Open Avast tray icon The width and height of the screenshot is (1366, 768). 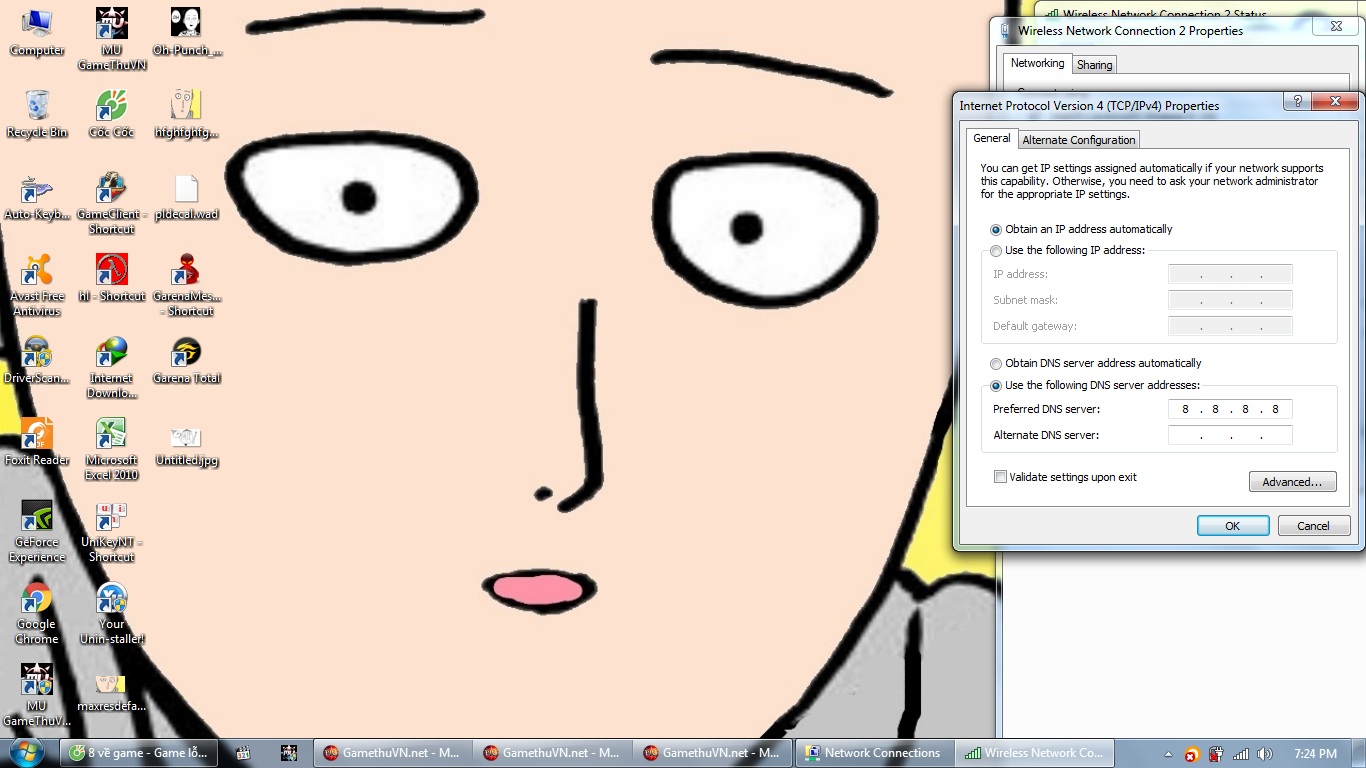point(1191,754)
